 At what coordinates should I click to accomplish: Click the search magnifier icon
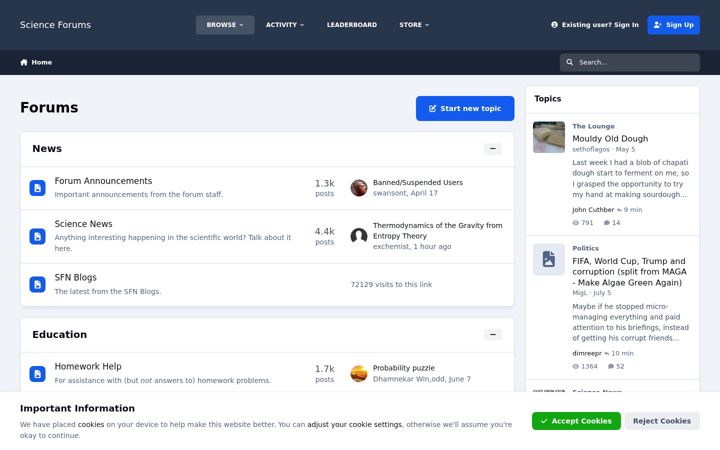(569, 62)
